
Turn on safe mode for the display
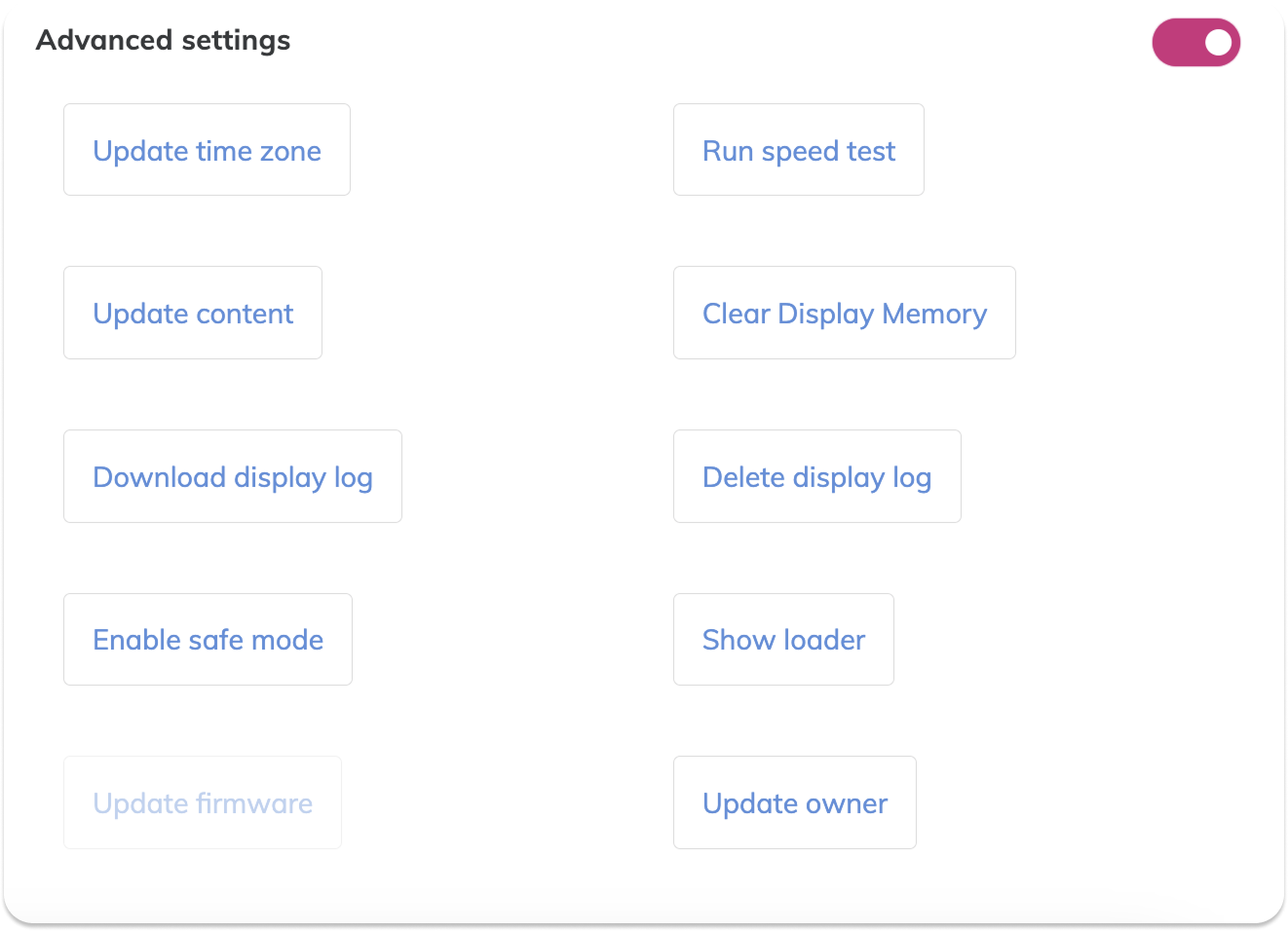(x=208, y=640)
